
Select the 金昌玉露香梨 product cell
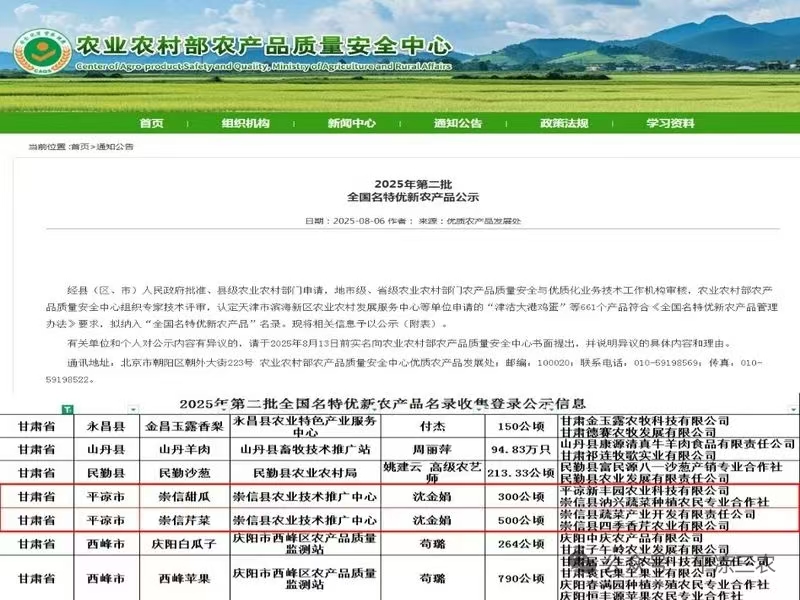point(184,427)
